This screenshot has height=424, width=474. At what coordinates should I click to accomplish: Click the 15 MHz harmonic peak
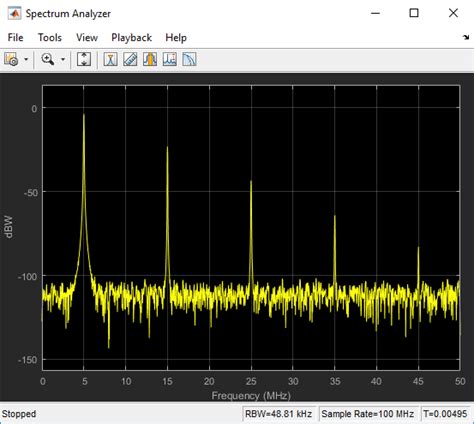(167, 148)
